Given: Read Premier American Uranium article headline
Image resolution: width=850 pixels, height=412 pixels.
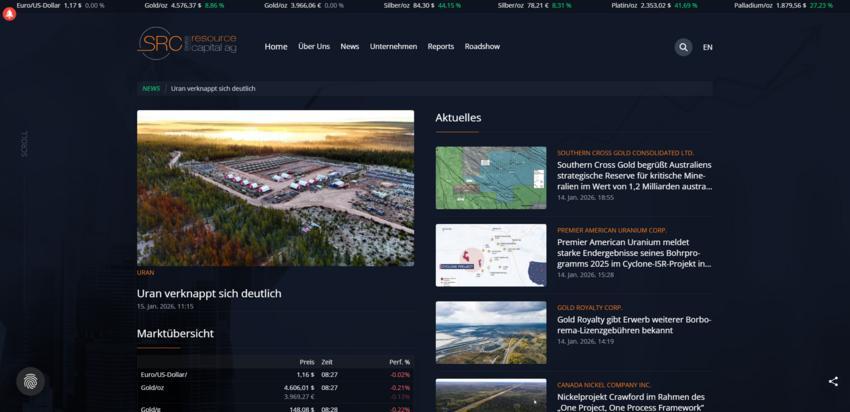Looking at the screenshot, I should click(x=634, y=253).
